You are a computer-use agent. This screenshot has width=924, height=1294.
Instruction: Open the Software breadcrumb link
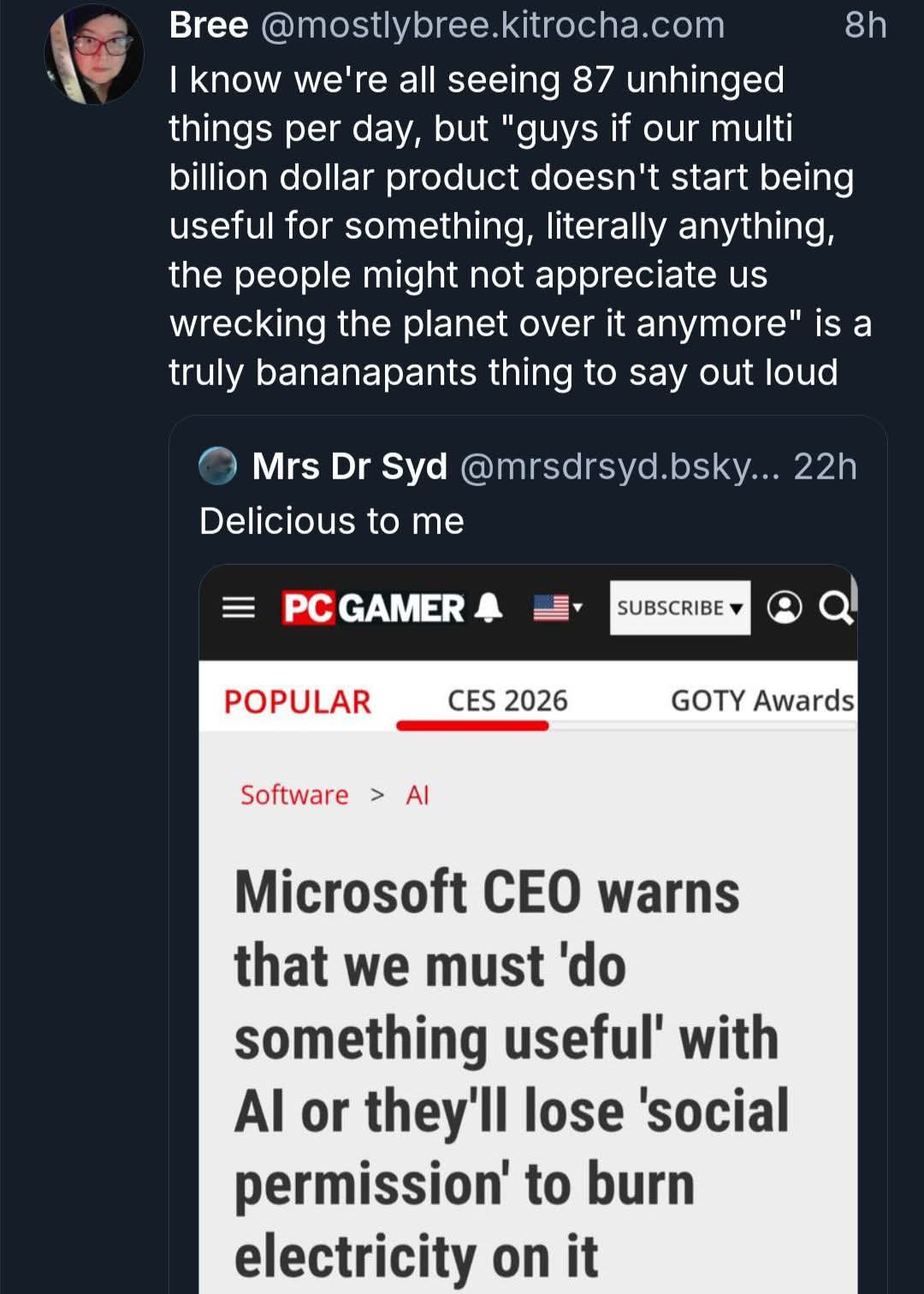point(294,795)
